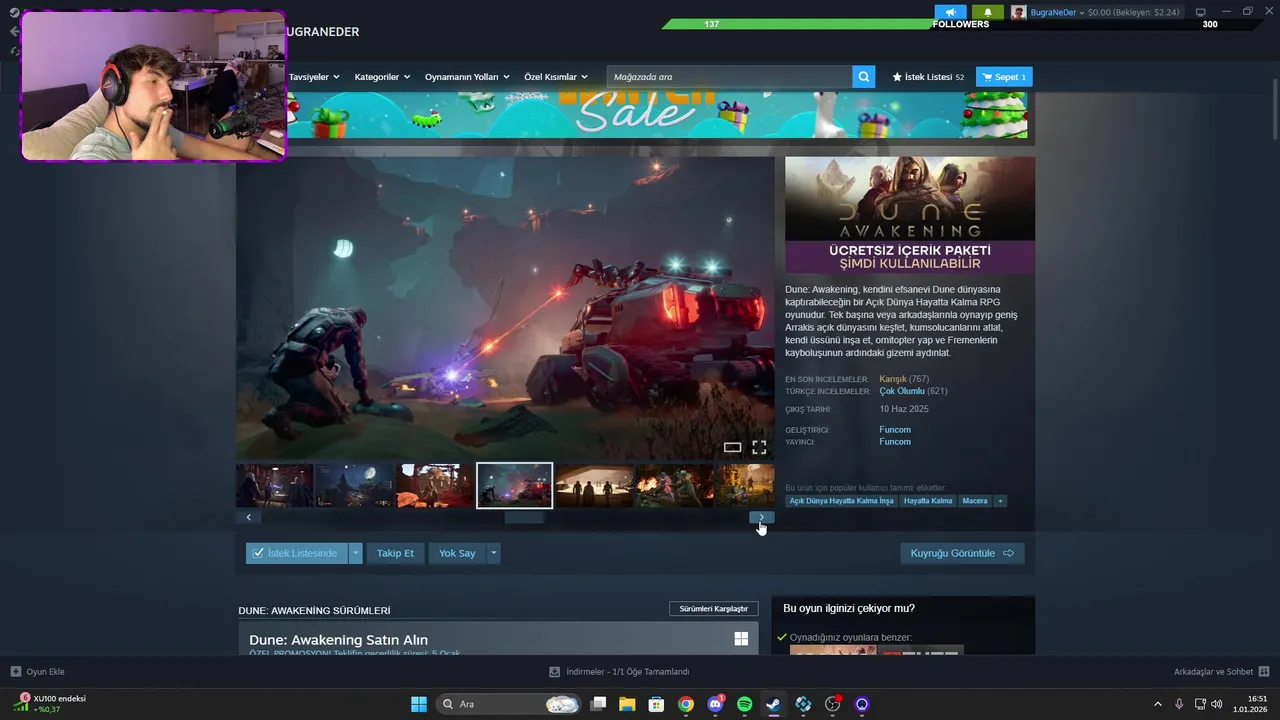Open the megaphone announcements icon
This screenshot has width=1280, height=720.
tap(950, 12)
